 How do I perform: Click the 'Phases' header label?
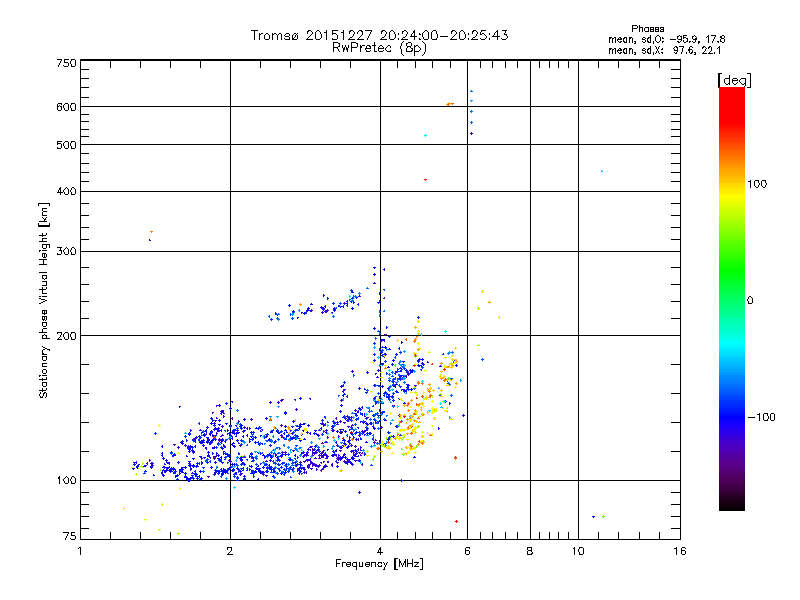coord(647,29)
